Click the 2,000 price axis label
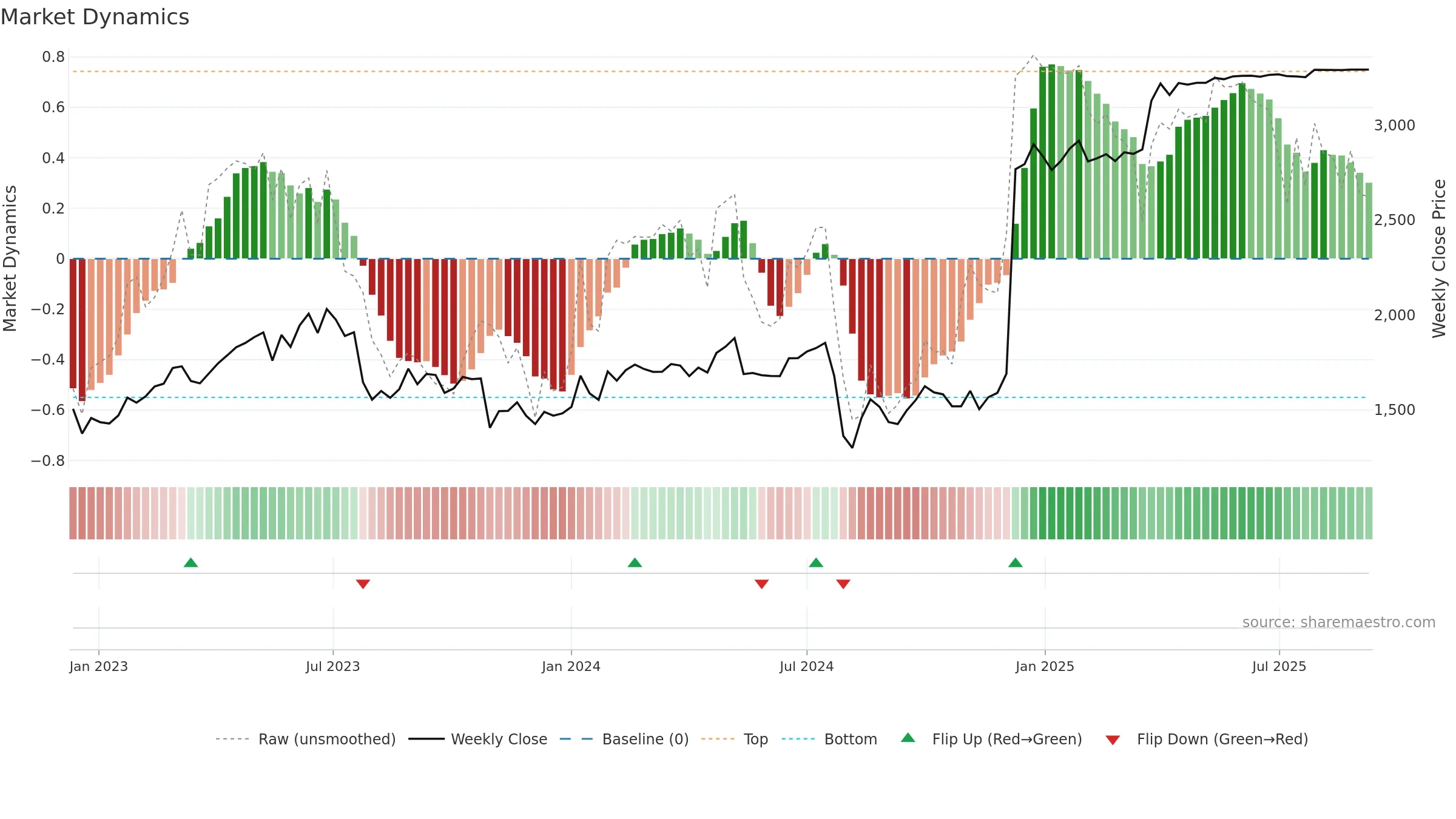 (1394, 315)
